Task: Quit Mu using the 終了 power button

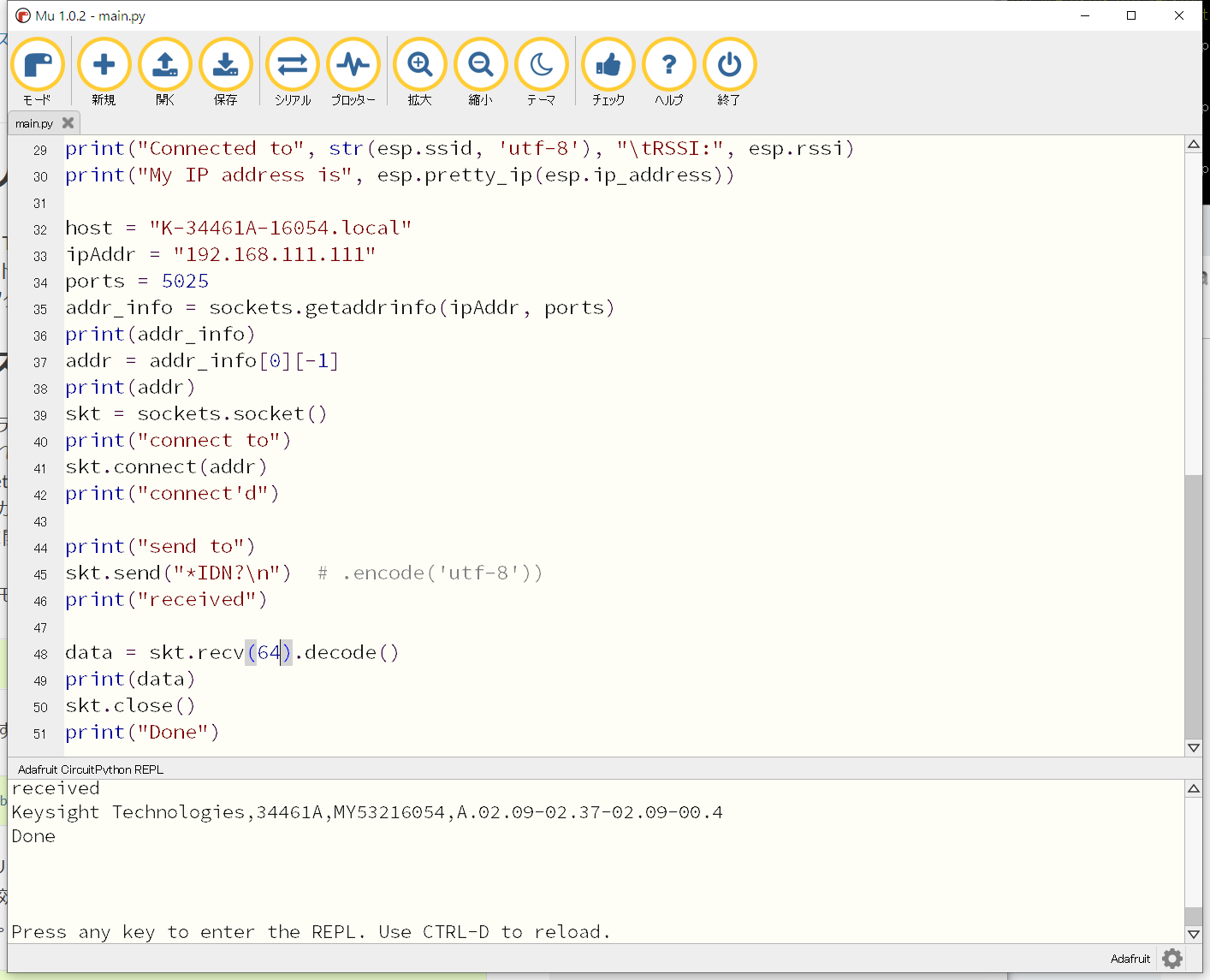Action: (730, 72)
